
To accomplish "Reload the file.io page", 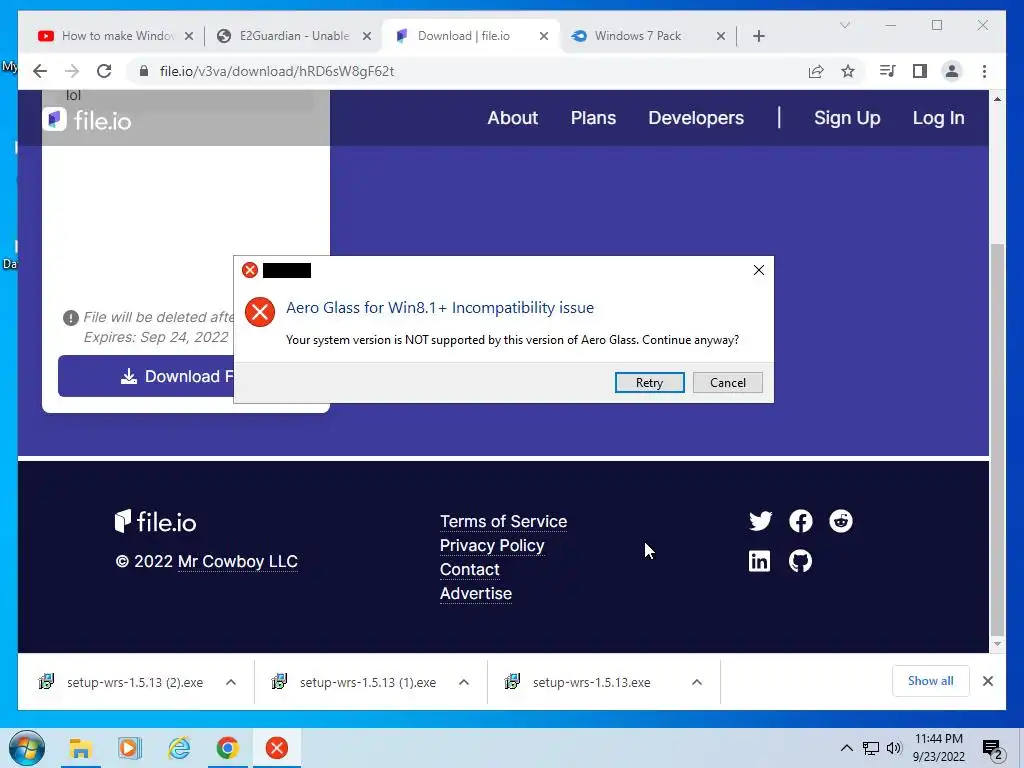I will coord(104,71).
